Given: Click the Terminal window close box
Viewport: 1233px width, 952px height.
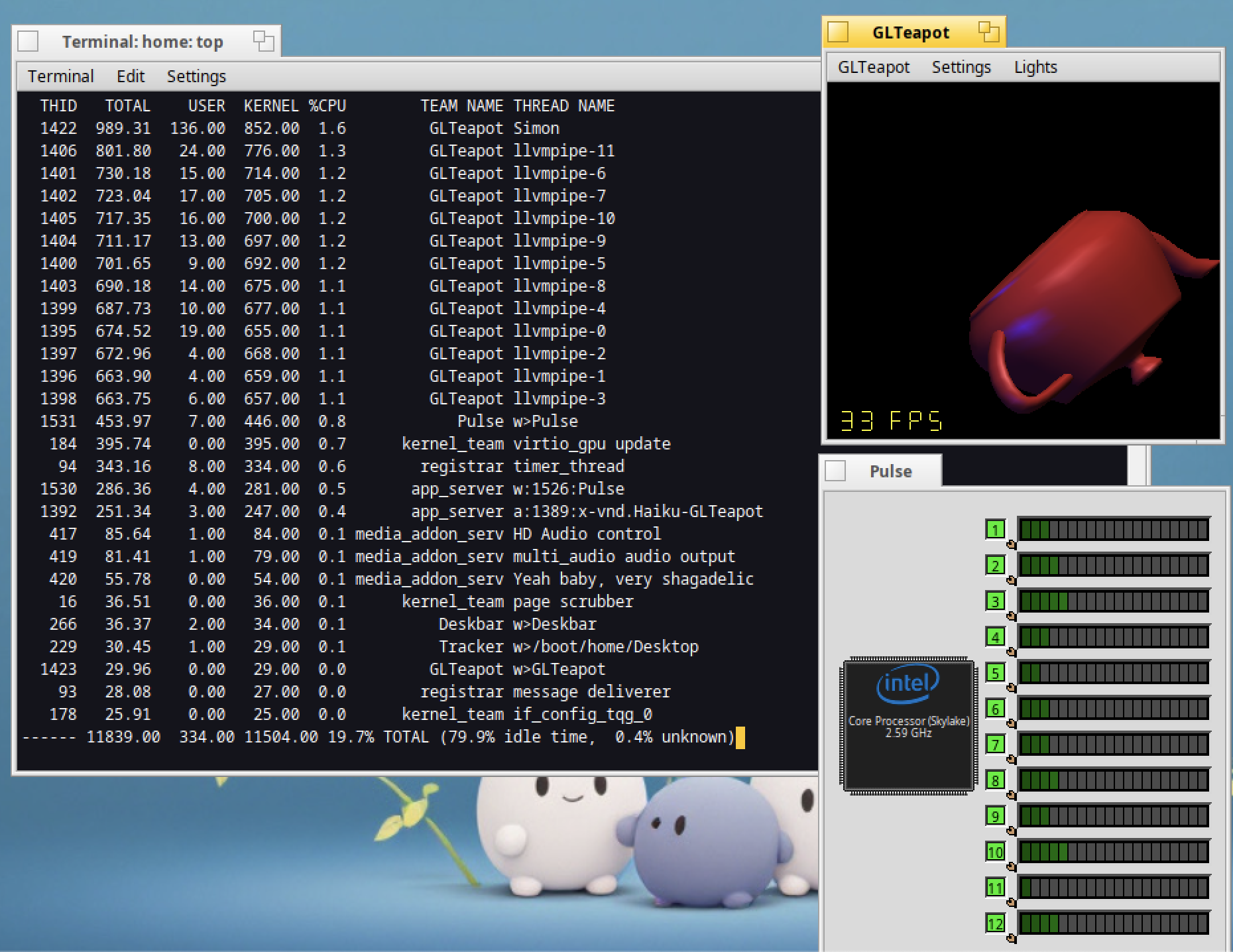Looking at the screenshot, I should [x=28, y=41].
